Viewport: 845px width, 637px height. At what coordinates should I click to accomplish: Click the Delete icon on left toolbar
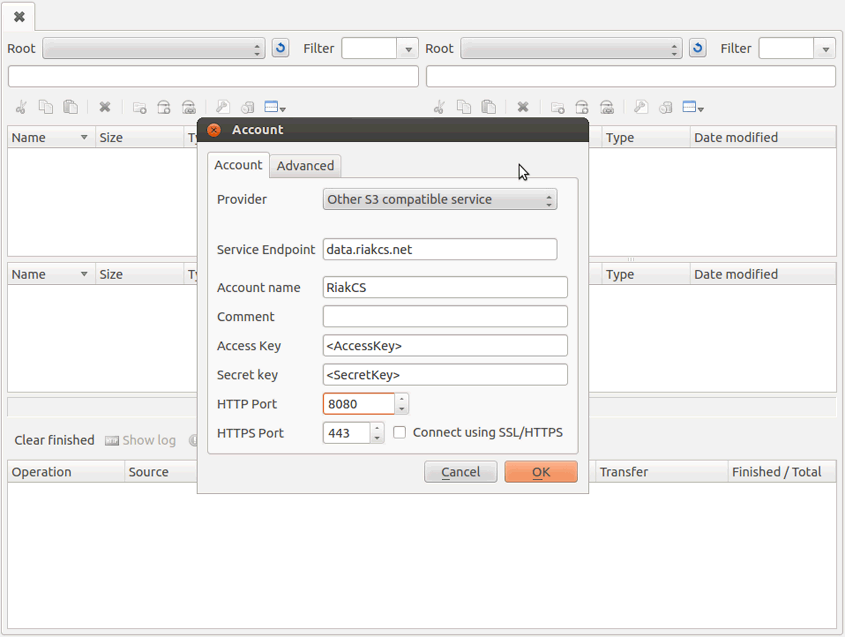pyautogui.click(x=105, y=107)
